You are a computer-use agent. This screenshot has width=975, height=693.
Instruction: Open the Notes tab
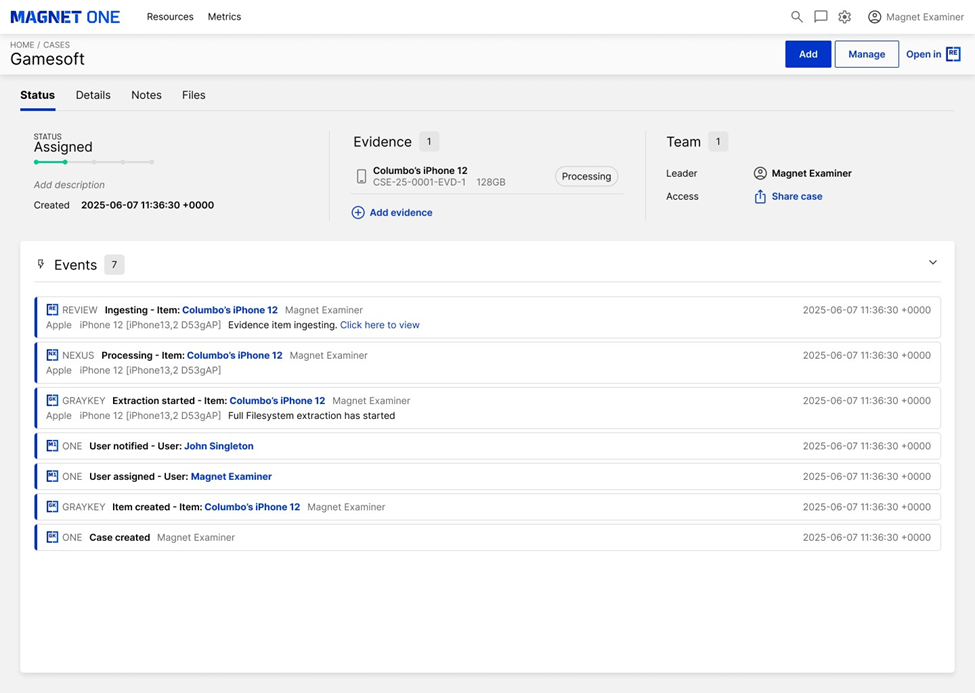point(146,95)
